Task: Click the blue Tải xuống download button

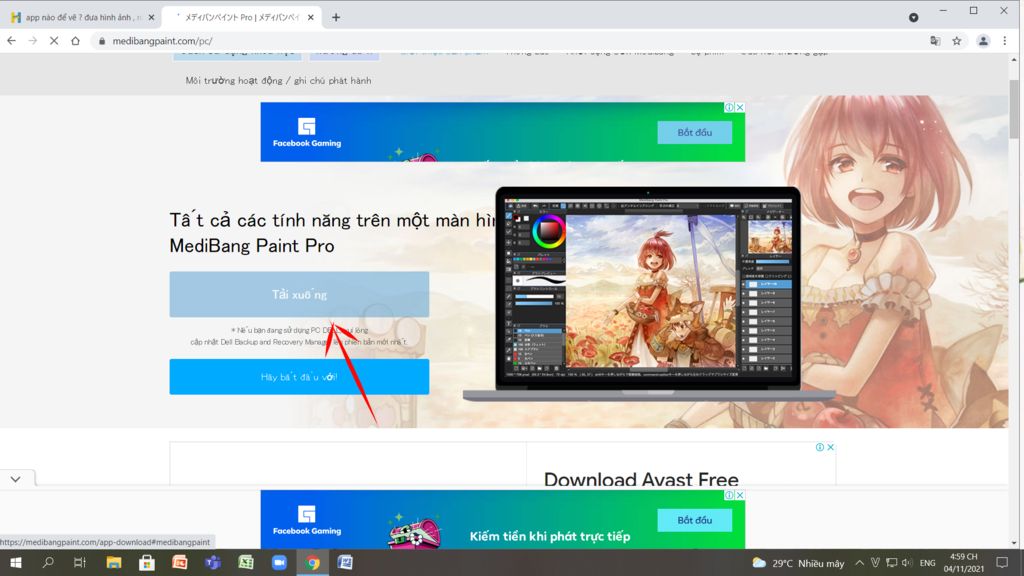Action: point(299,295)
